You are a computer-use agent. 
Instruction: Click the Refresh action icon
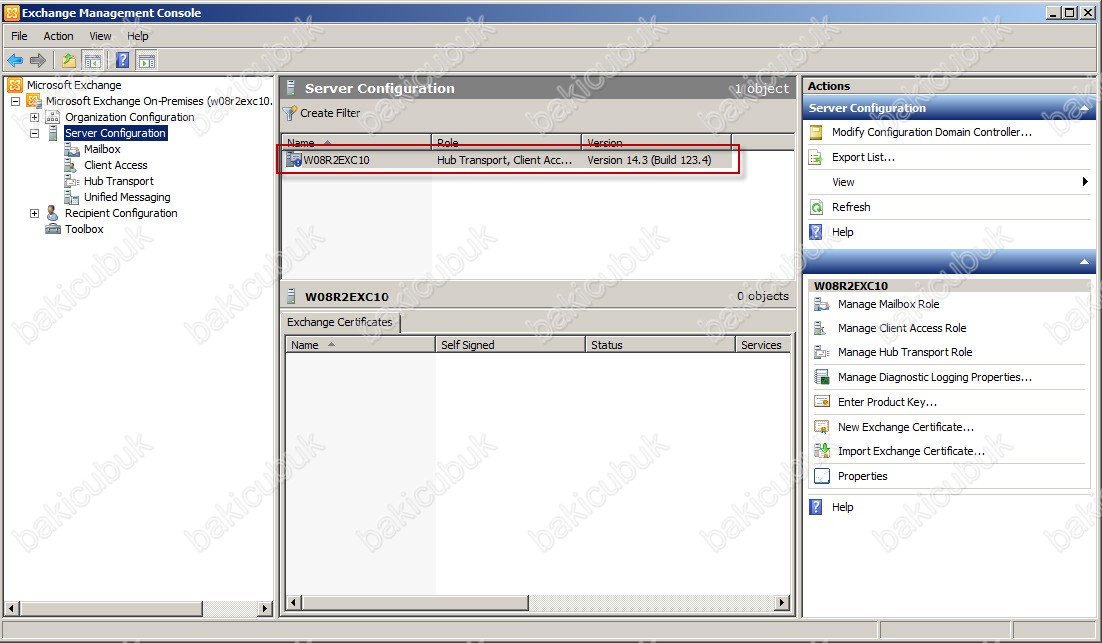point(816,207)
